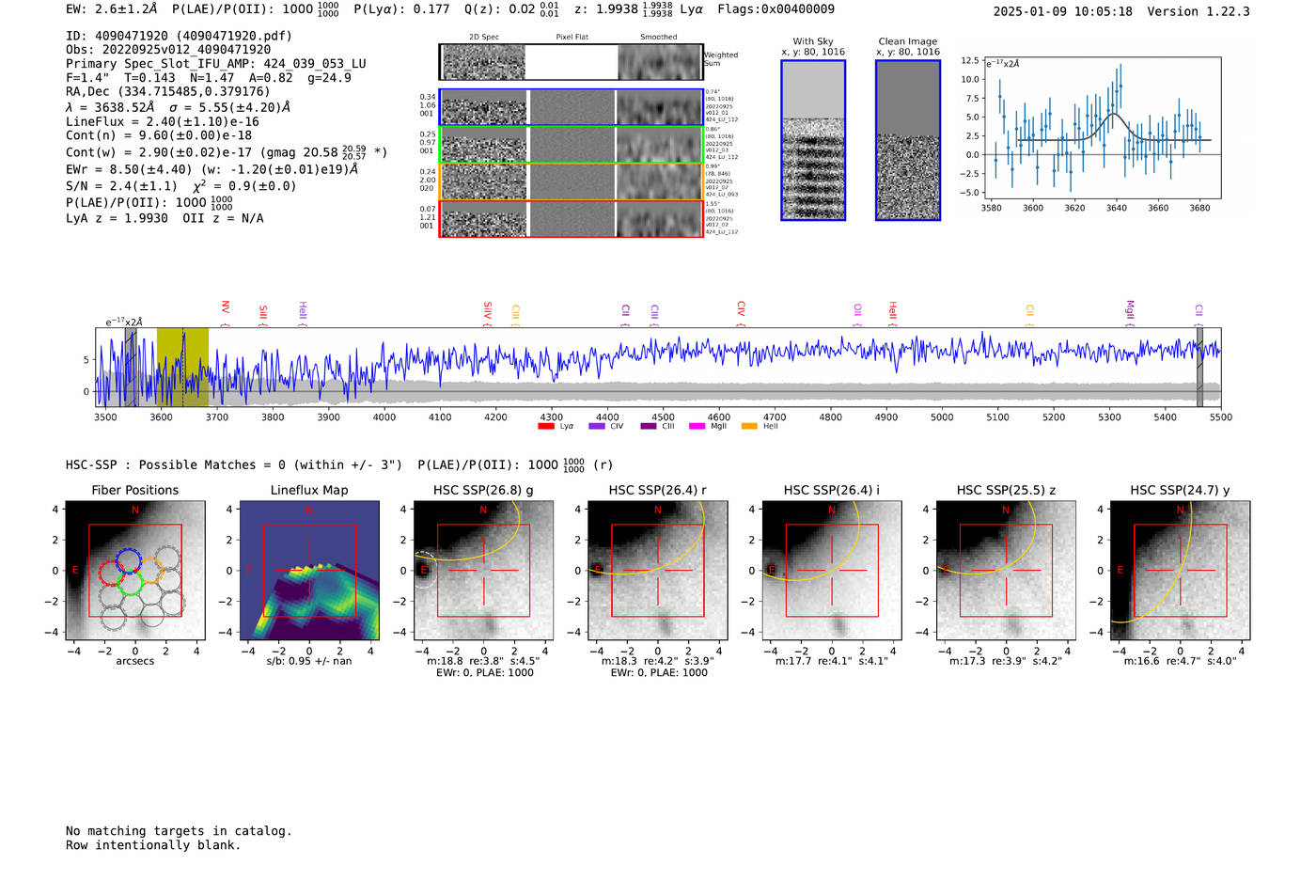
Task: Open the Clean Image panel
Action: click(x=908, y=140)
